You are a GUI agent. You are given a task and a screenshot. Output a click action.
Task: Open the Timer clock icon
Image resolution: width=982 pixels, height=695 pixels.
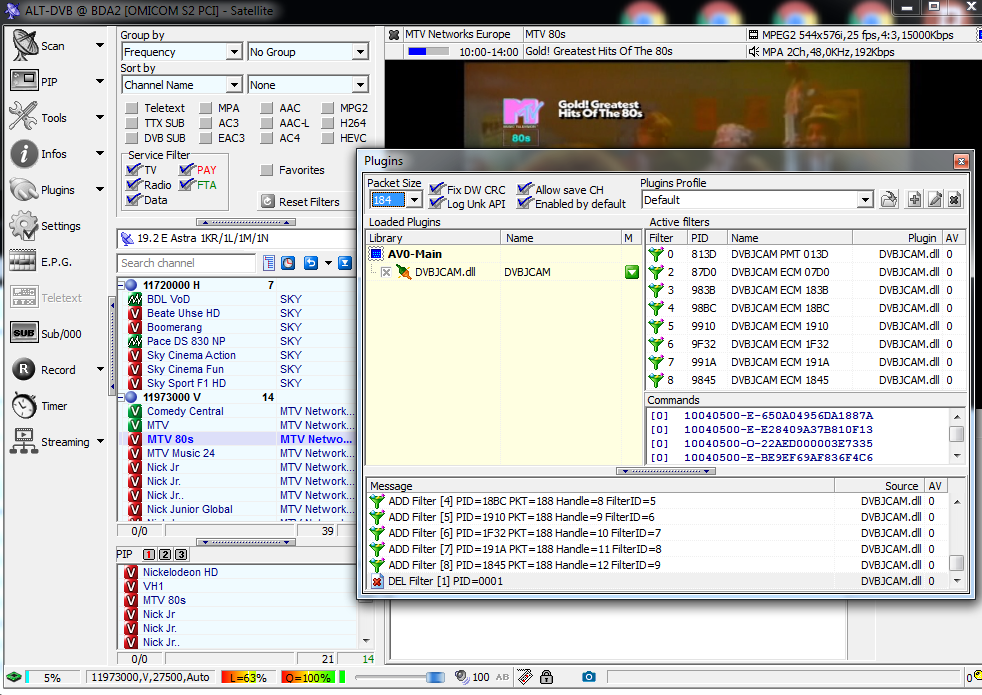[24, 406]
